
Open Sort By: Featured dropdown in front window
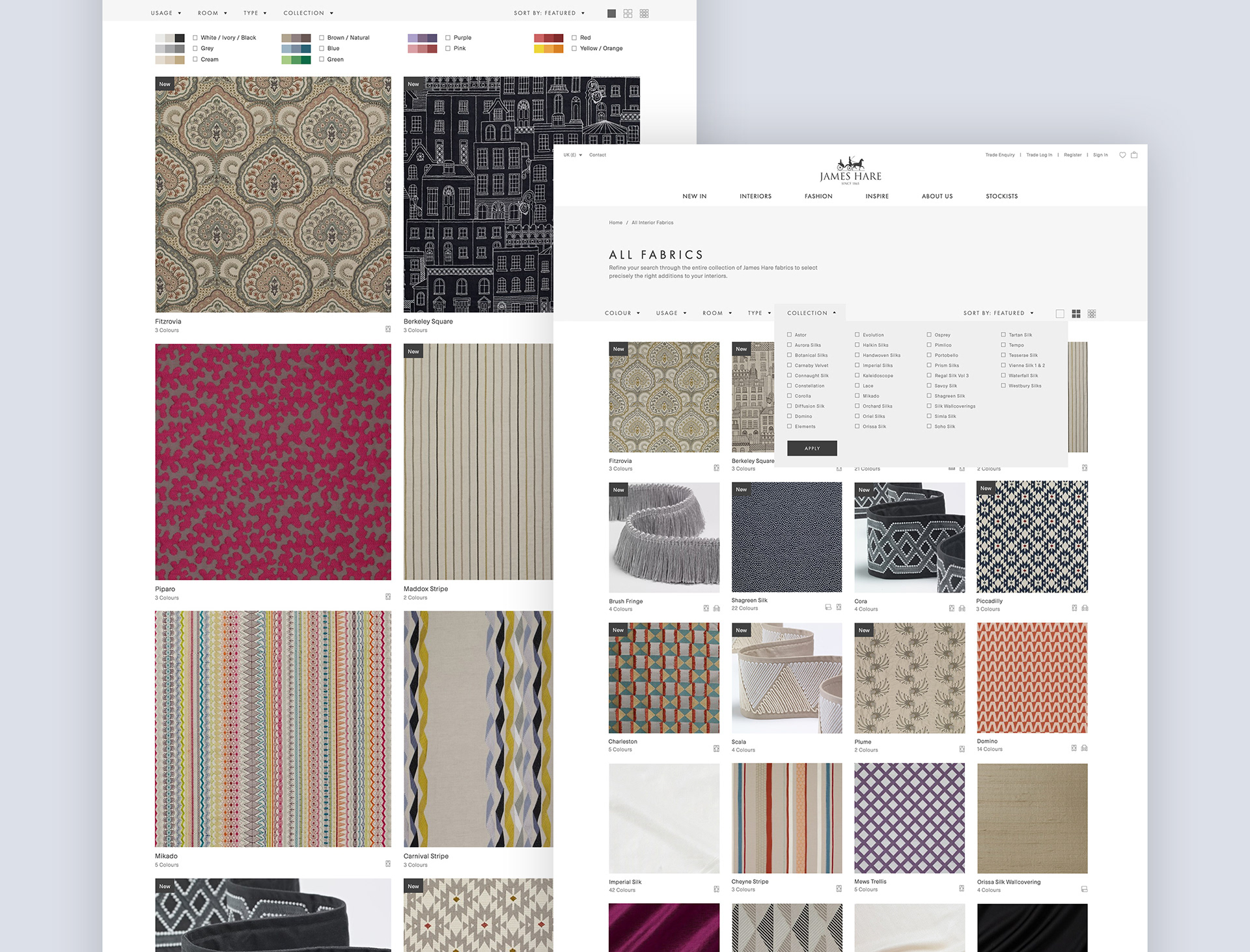(998, 313)
